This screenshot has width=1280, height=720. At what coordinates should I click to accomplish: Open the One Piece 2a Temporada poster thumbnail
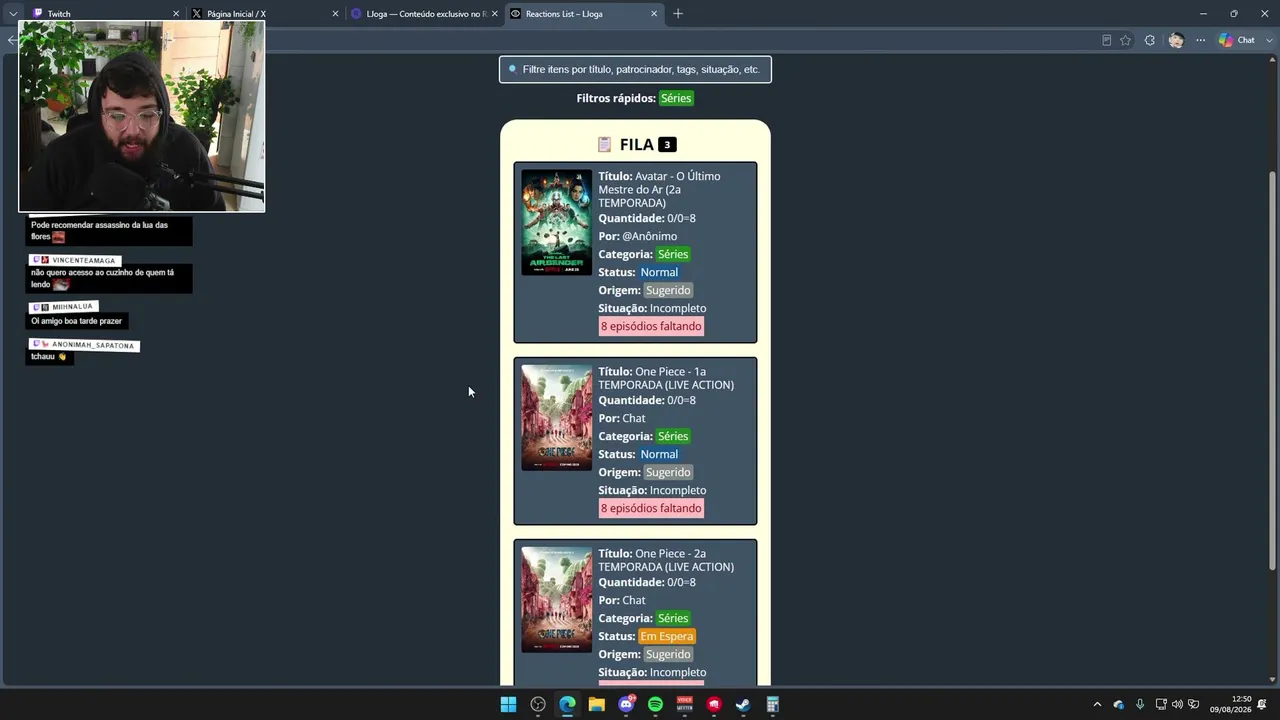[x=556, y=599]
